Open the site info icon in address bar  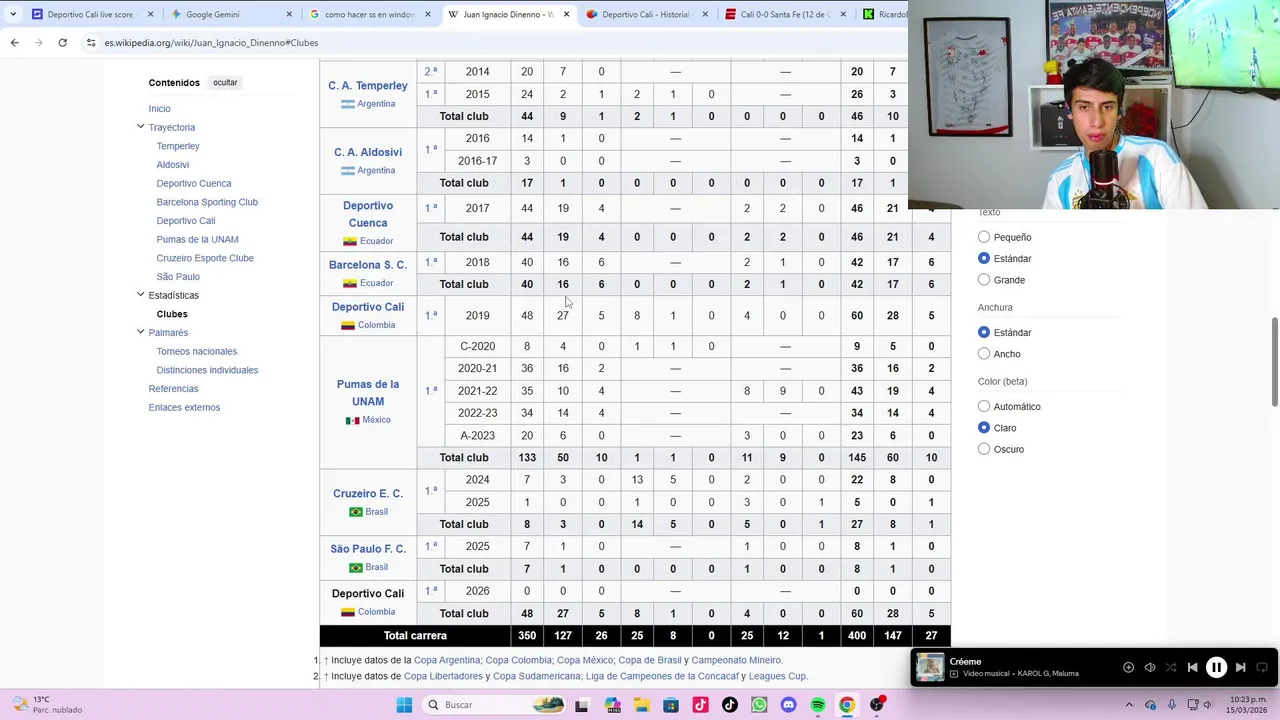click(x=91, y=42)
